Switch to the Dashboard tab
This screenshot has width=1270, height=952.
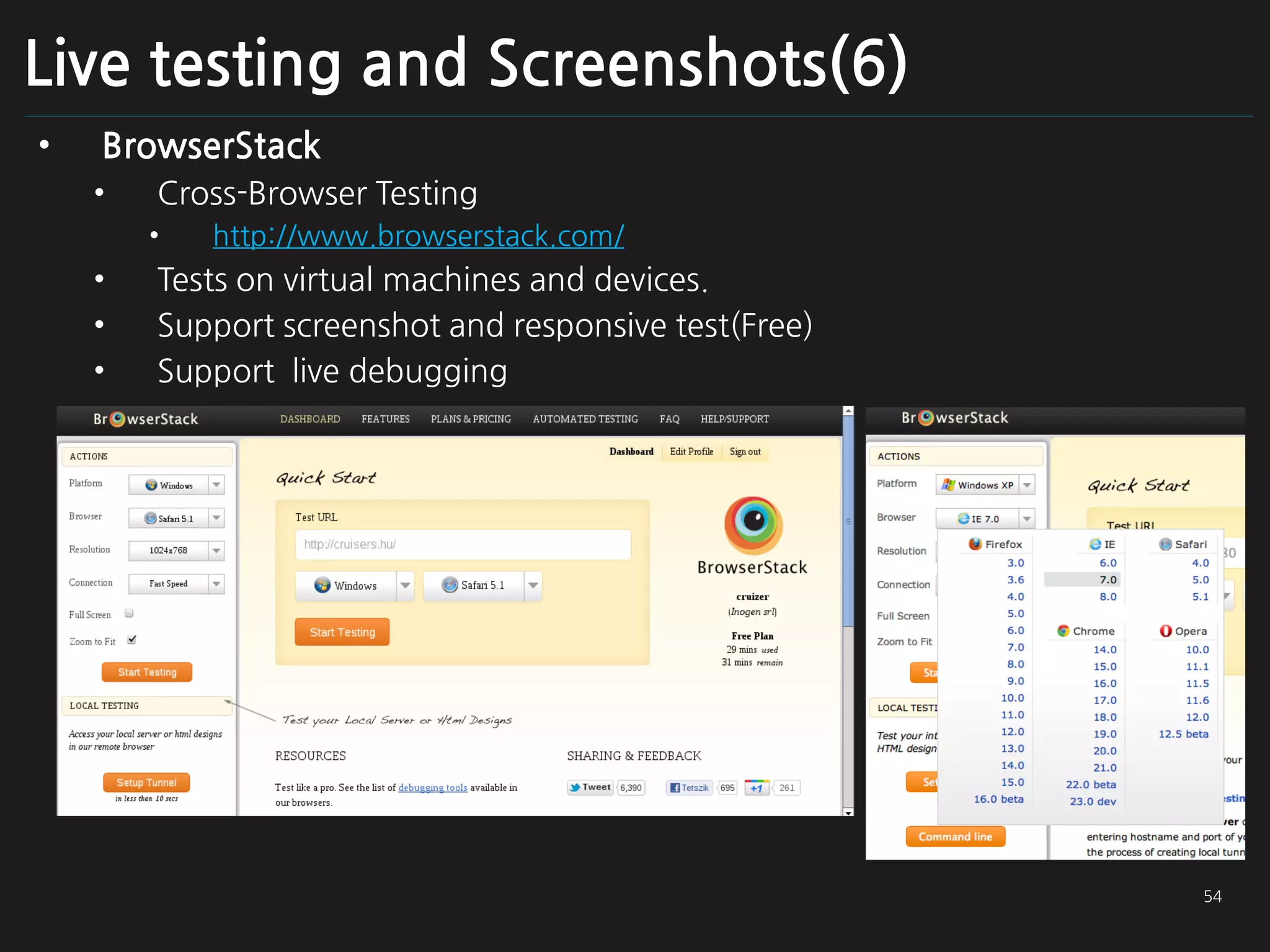(x=631, y=452)
